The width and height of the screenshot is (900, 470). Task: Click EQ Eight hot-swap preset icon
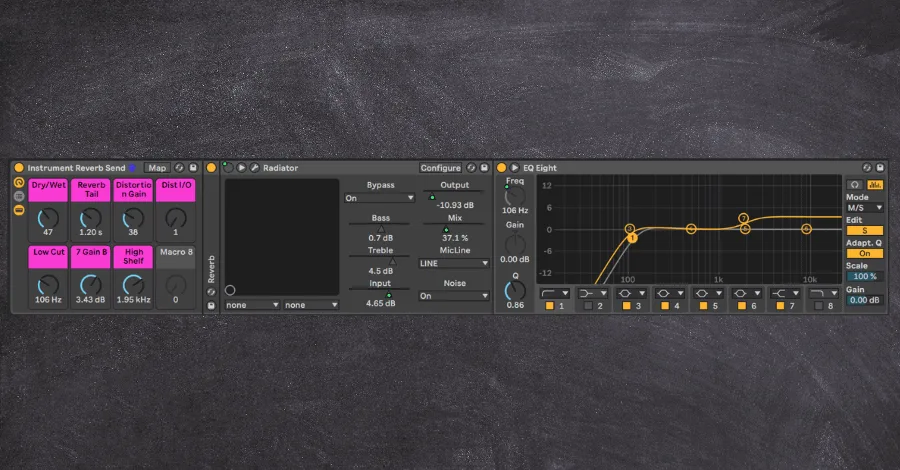pyautogui.click(x=867, y=168)
